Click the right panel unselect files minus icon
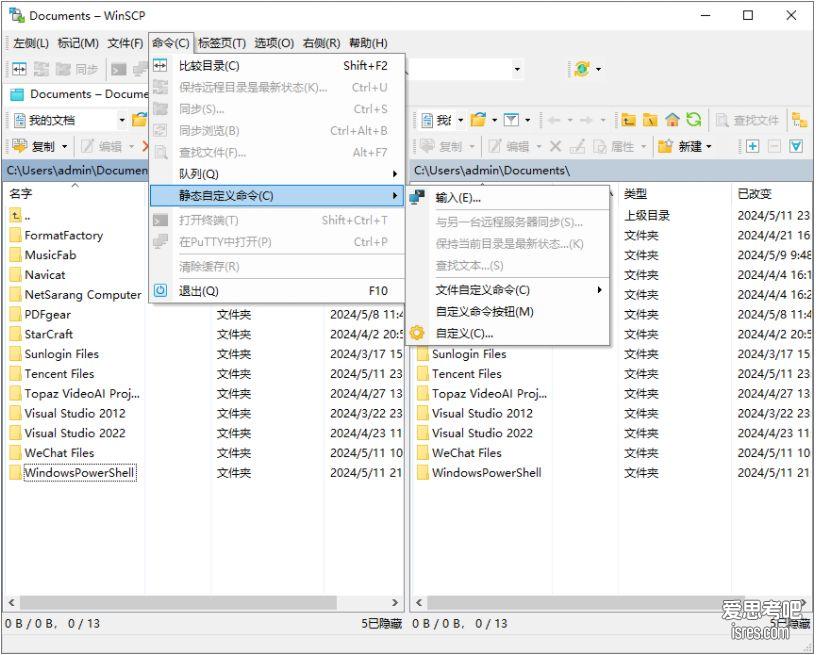The height and width of the screenshot is (655, 816). (x=774, y=147)
